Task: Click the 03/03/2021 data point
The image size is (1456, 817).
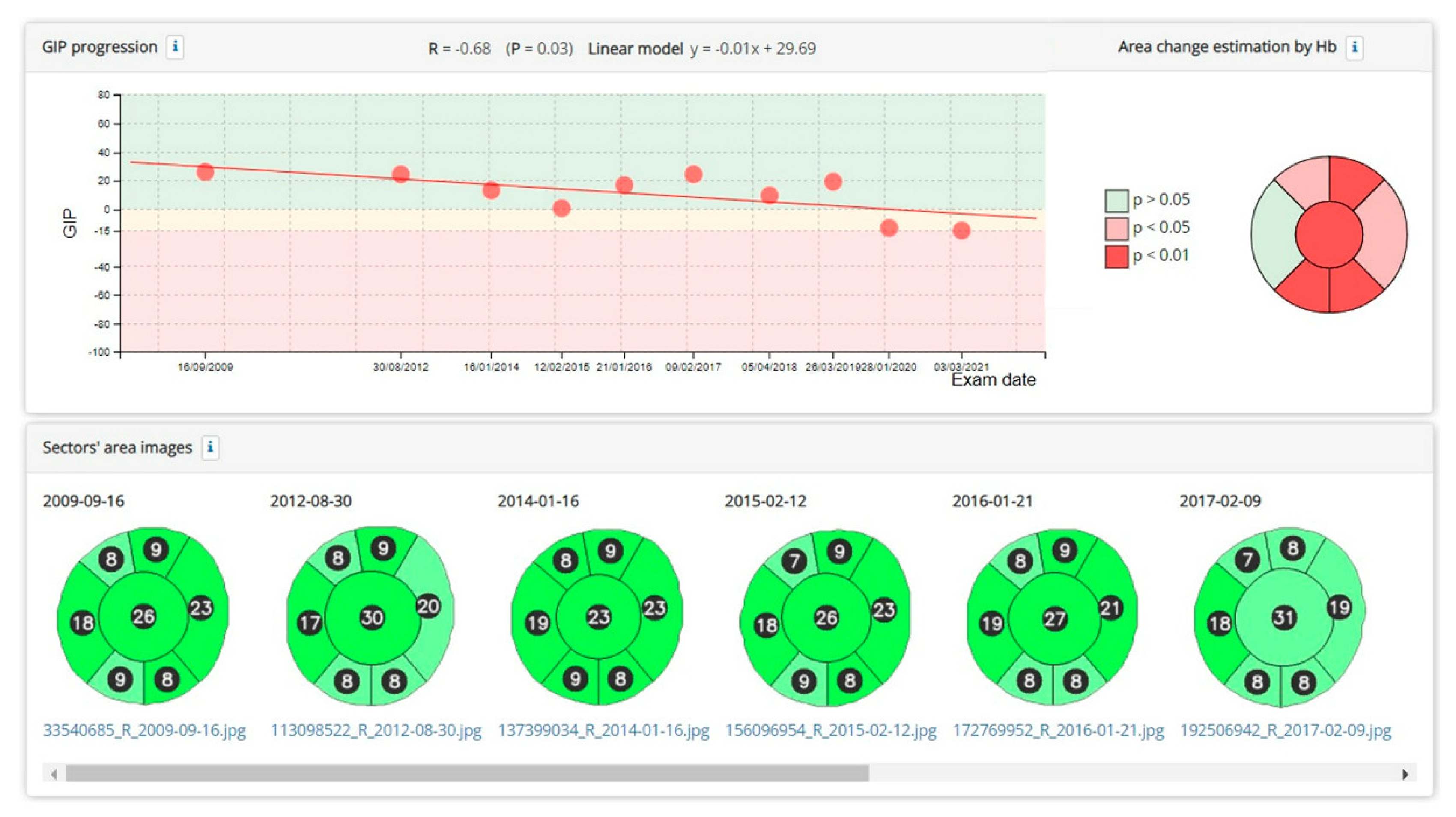Action: 961,230
